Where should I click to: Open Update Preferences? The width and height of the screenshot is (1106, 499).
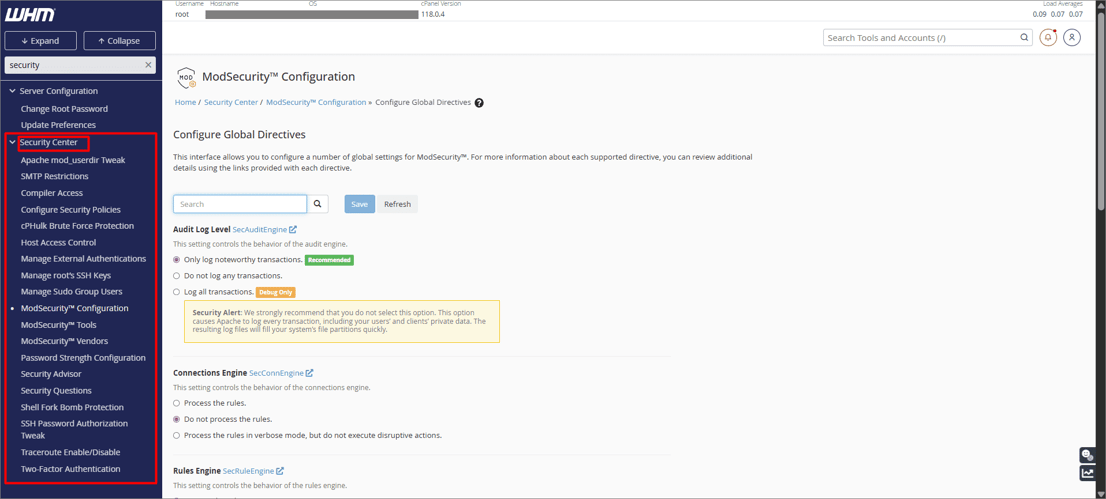coord(58,125)
